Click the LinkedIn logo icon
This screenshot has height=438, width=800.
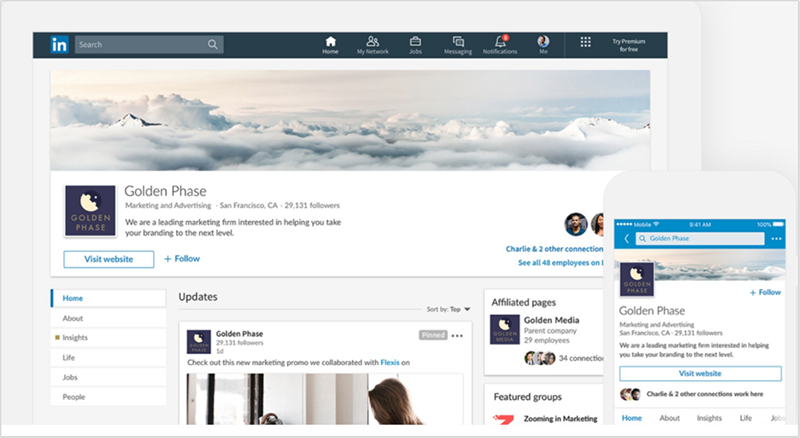point(59,45)
